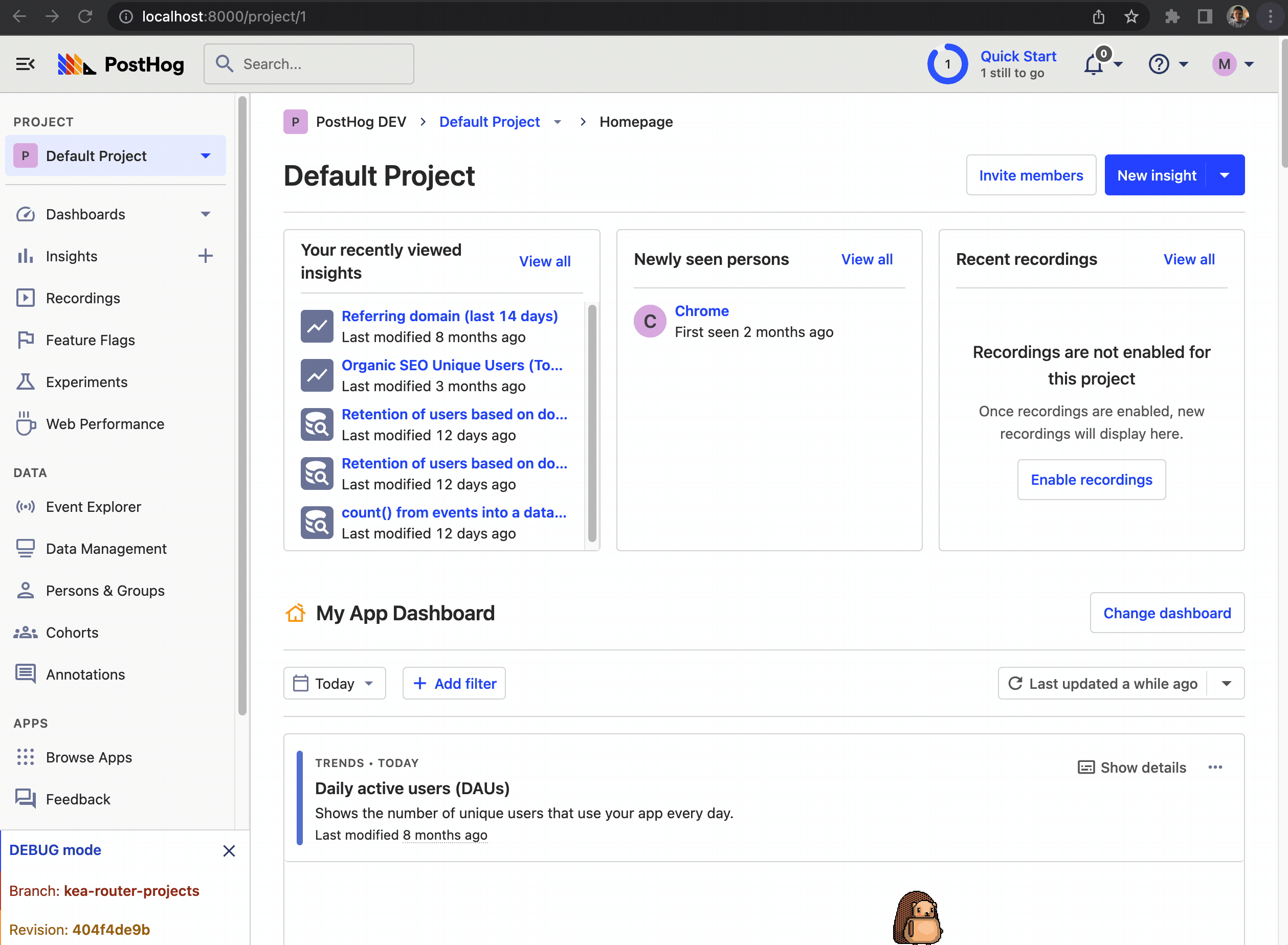Click the Quick Start progress circle

click(947, 64)
